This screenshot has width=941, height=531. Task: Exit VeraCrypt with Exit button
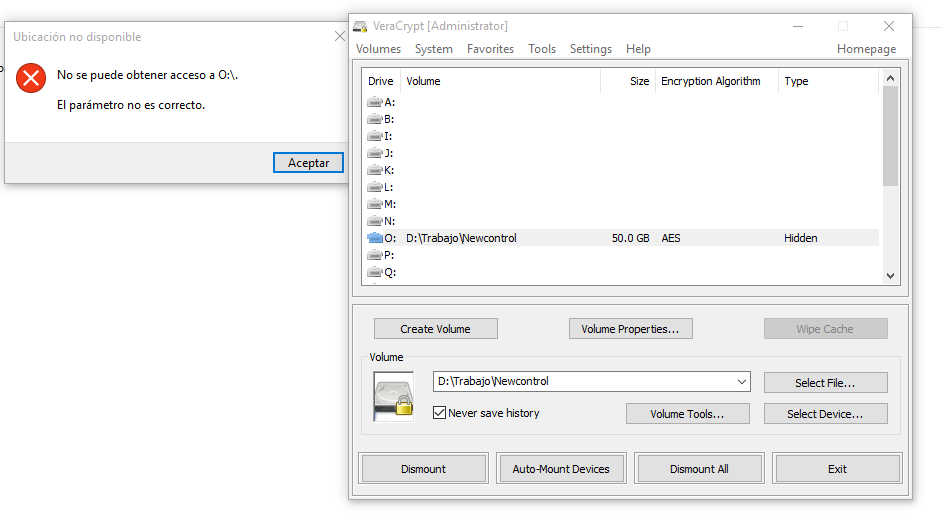837,469
